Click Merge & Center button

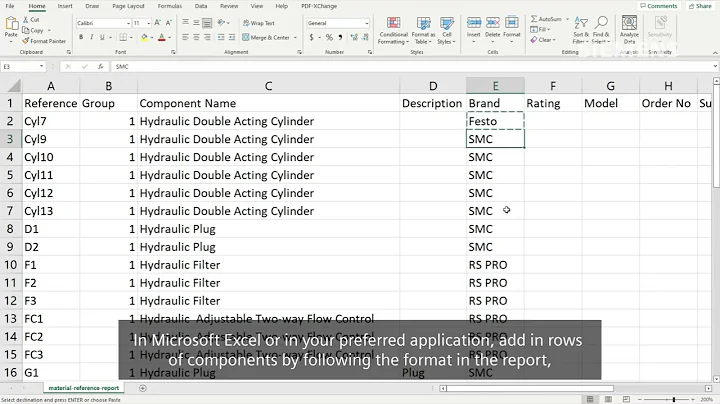pos(266,38)
